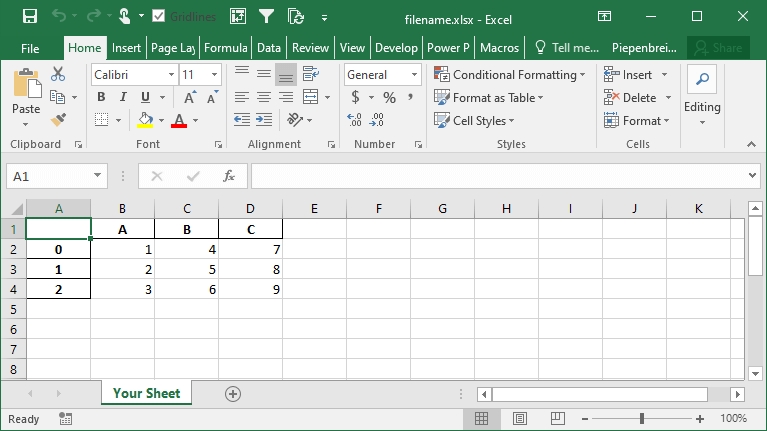The width and height of the screenshot is (767, 431).
Task: Click the Paste button
Action: pyautogui.click(x=26, y=95)
